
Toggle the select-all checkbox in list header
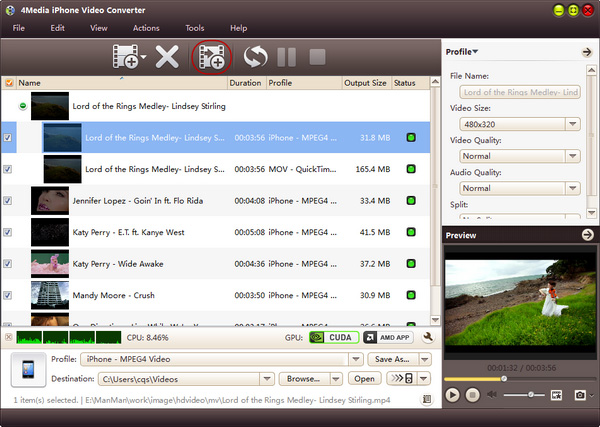9,83
